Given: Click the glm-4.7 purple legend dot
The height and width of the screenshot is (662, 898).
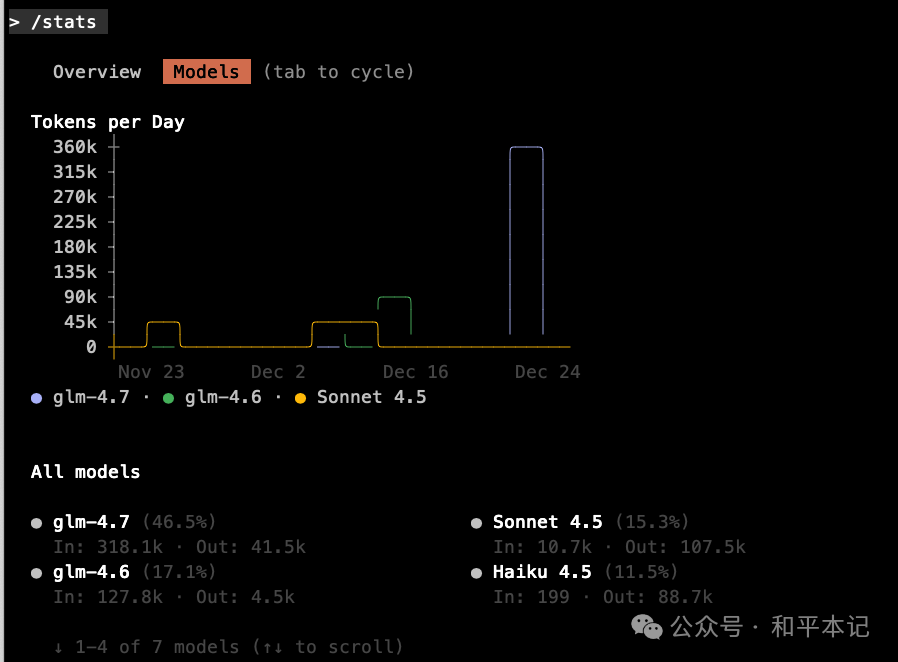Looking at the screenshot, I should tap(37, 398).
